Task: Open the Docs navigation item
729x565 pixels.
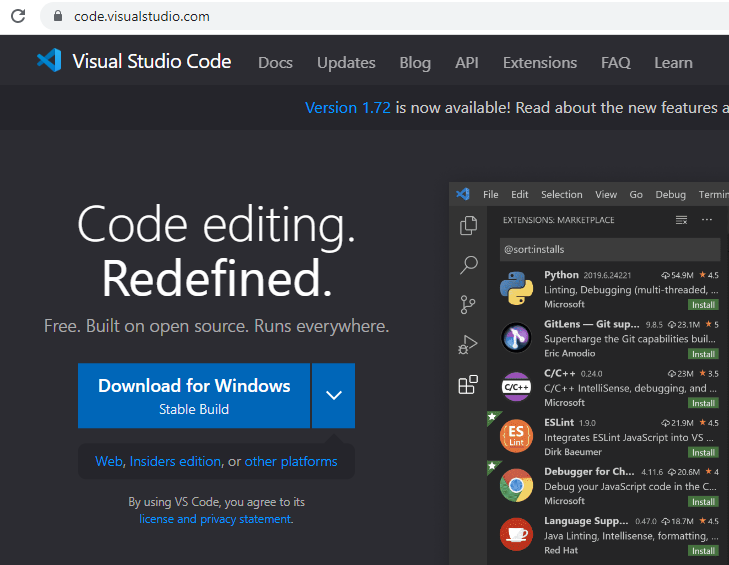Action: click(275, 62)
